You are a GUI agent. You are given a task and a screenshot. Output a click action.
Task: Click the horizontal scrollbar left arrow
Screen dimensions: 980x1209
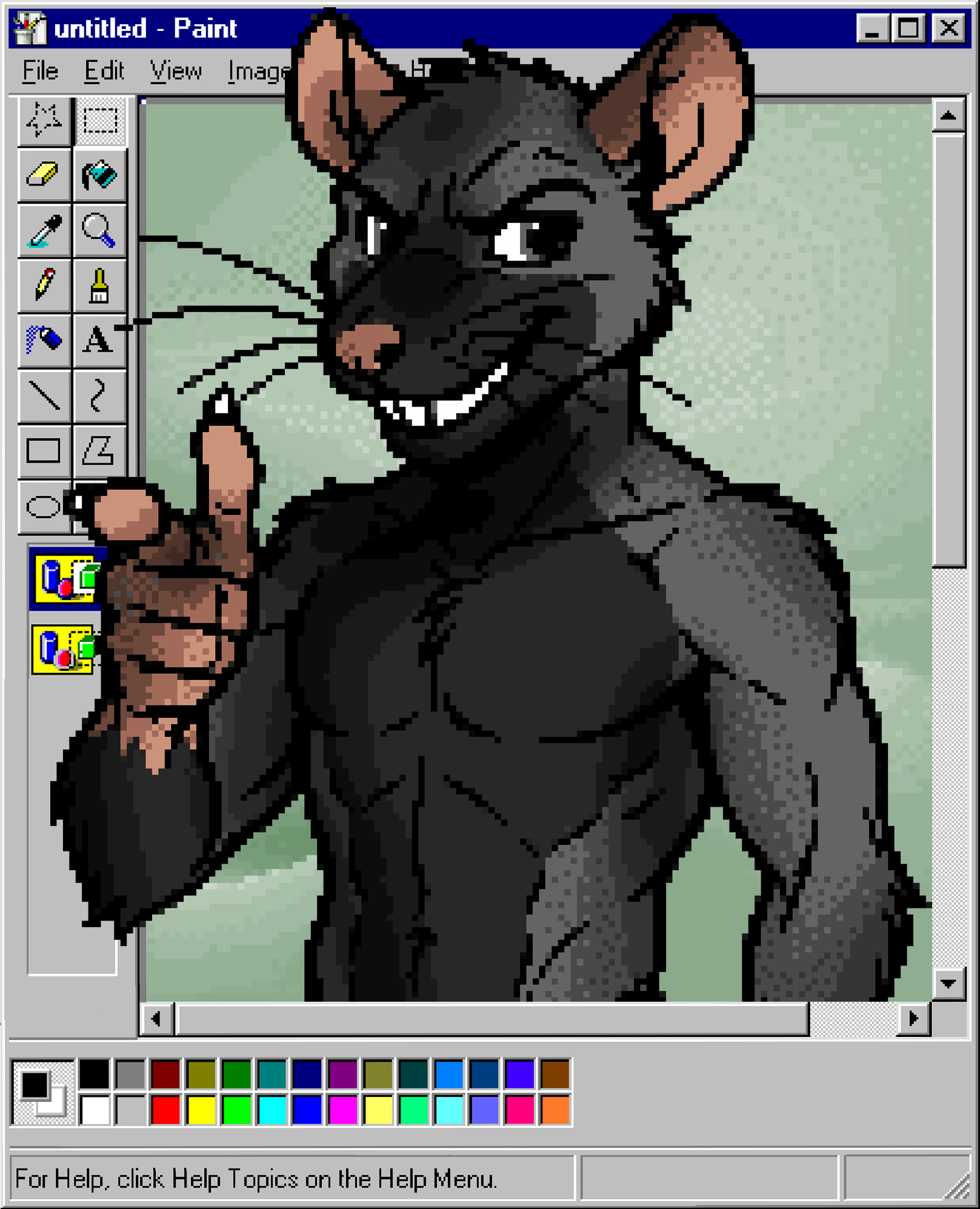(x=157, y=1019)
